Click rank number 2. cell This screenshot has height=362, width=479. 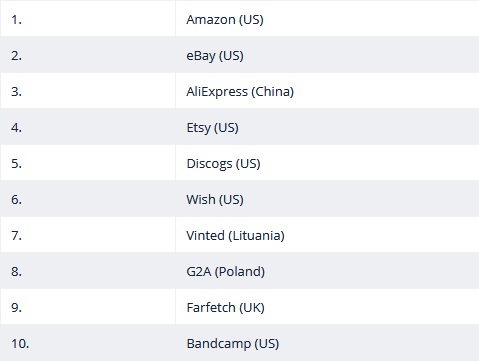click(x=17, y=56)
